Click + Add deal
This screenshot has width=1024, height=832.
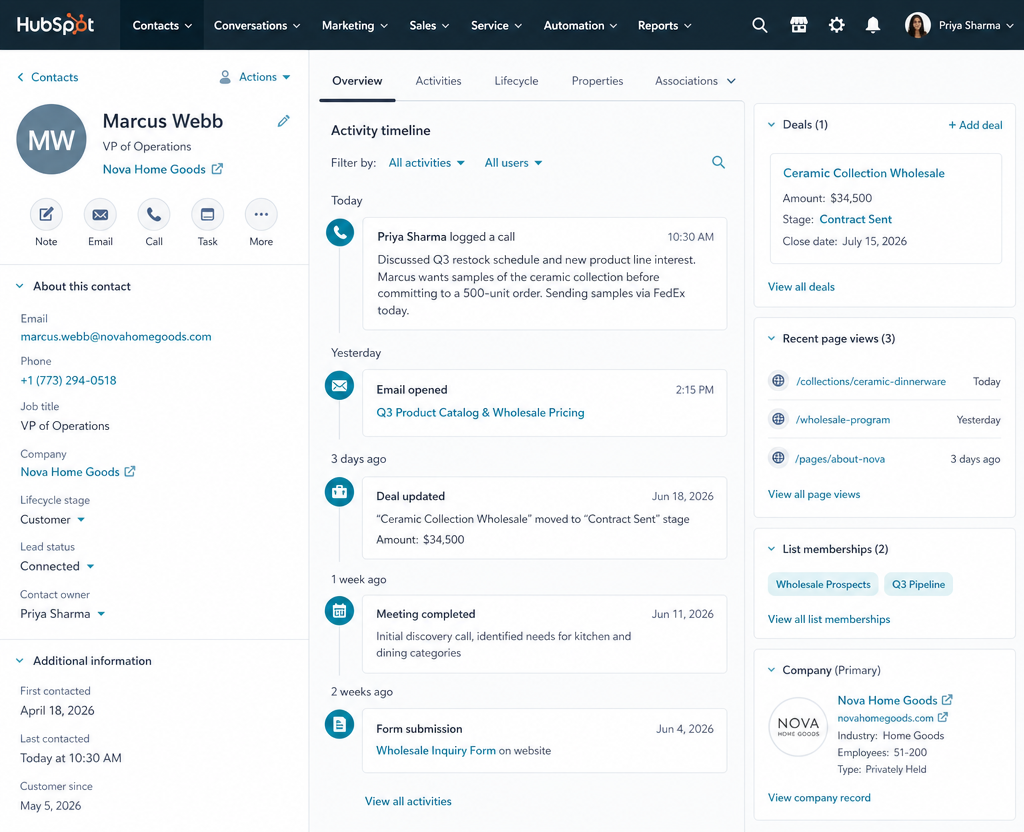pyautogui.click(x=975, y=125)
